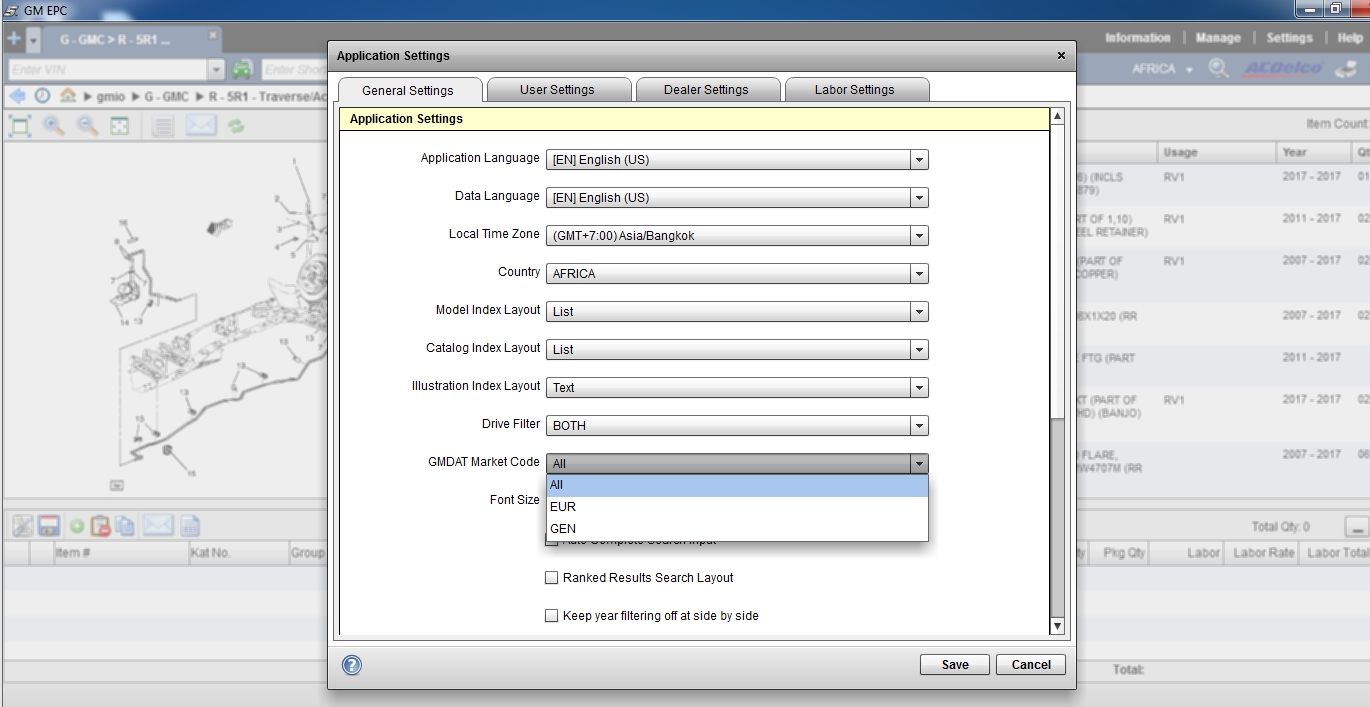Image resolution: width=1370 pixels, height=707 pixels.
Task: Open the Catalog Index Layout dropdown
Action: click(919, 350)
